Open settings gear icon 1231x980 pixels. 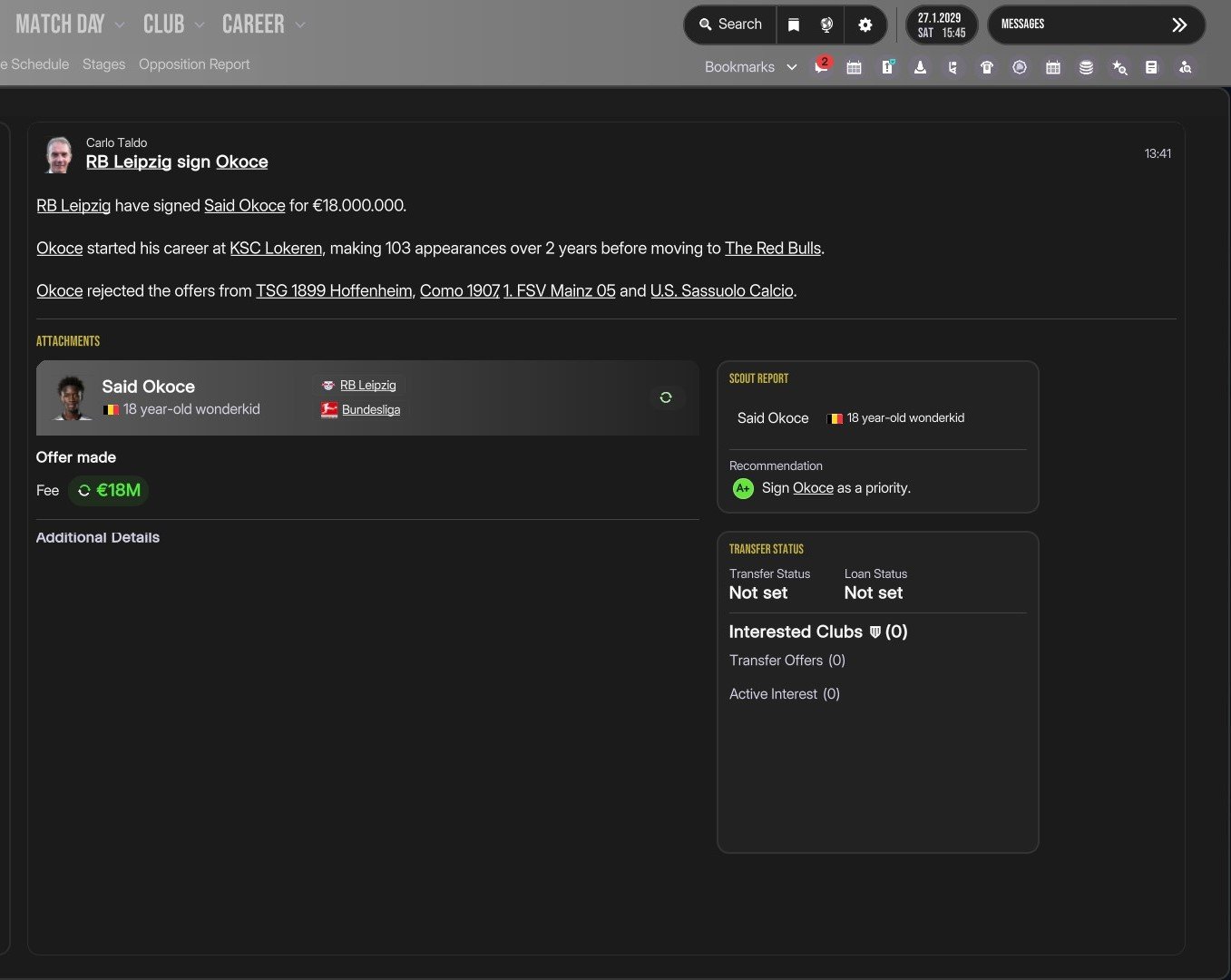[x=865, y=24]
